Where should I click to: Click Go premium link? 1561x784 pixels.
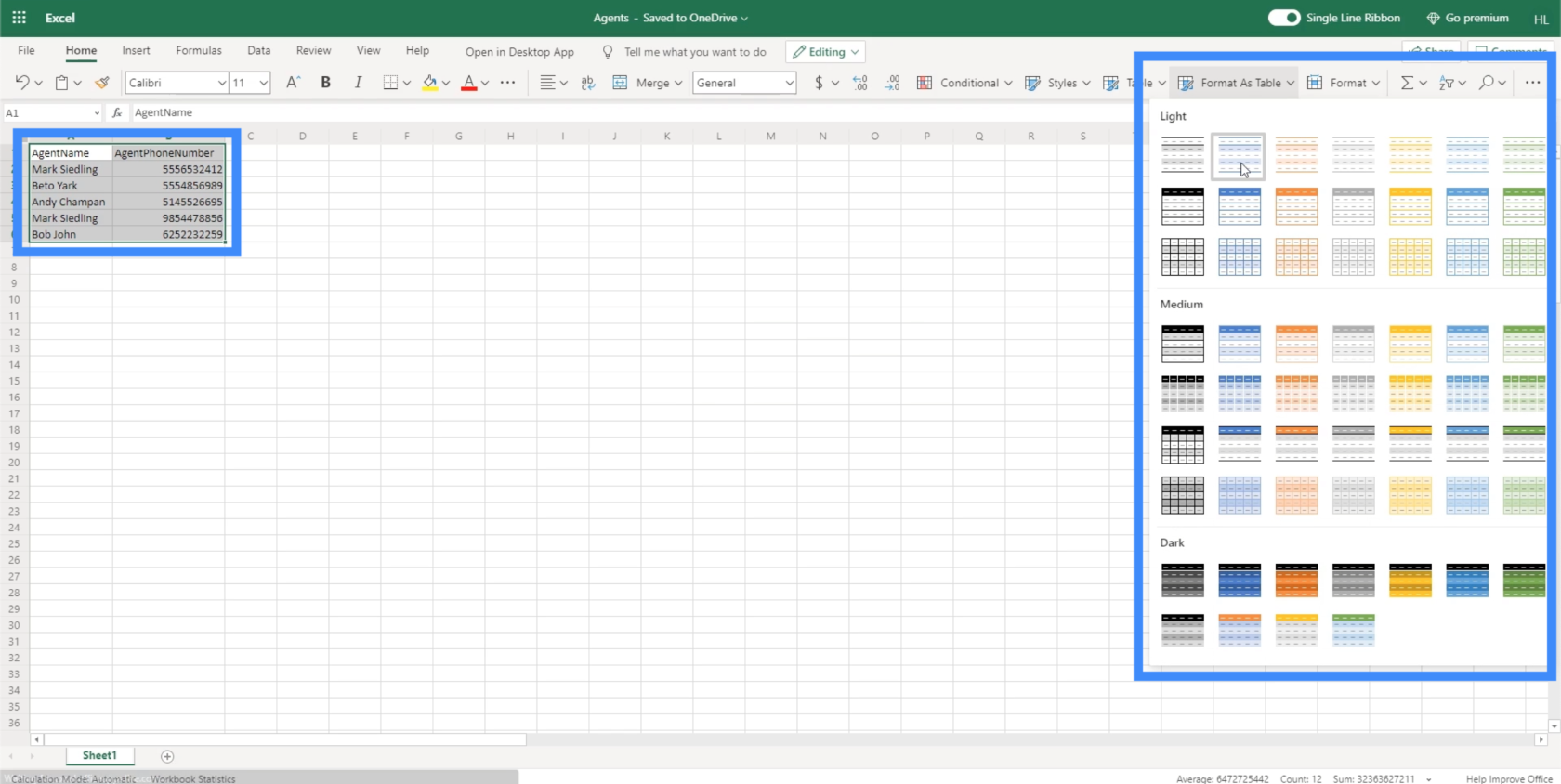pos(1468,18)
